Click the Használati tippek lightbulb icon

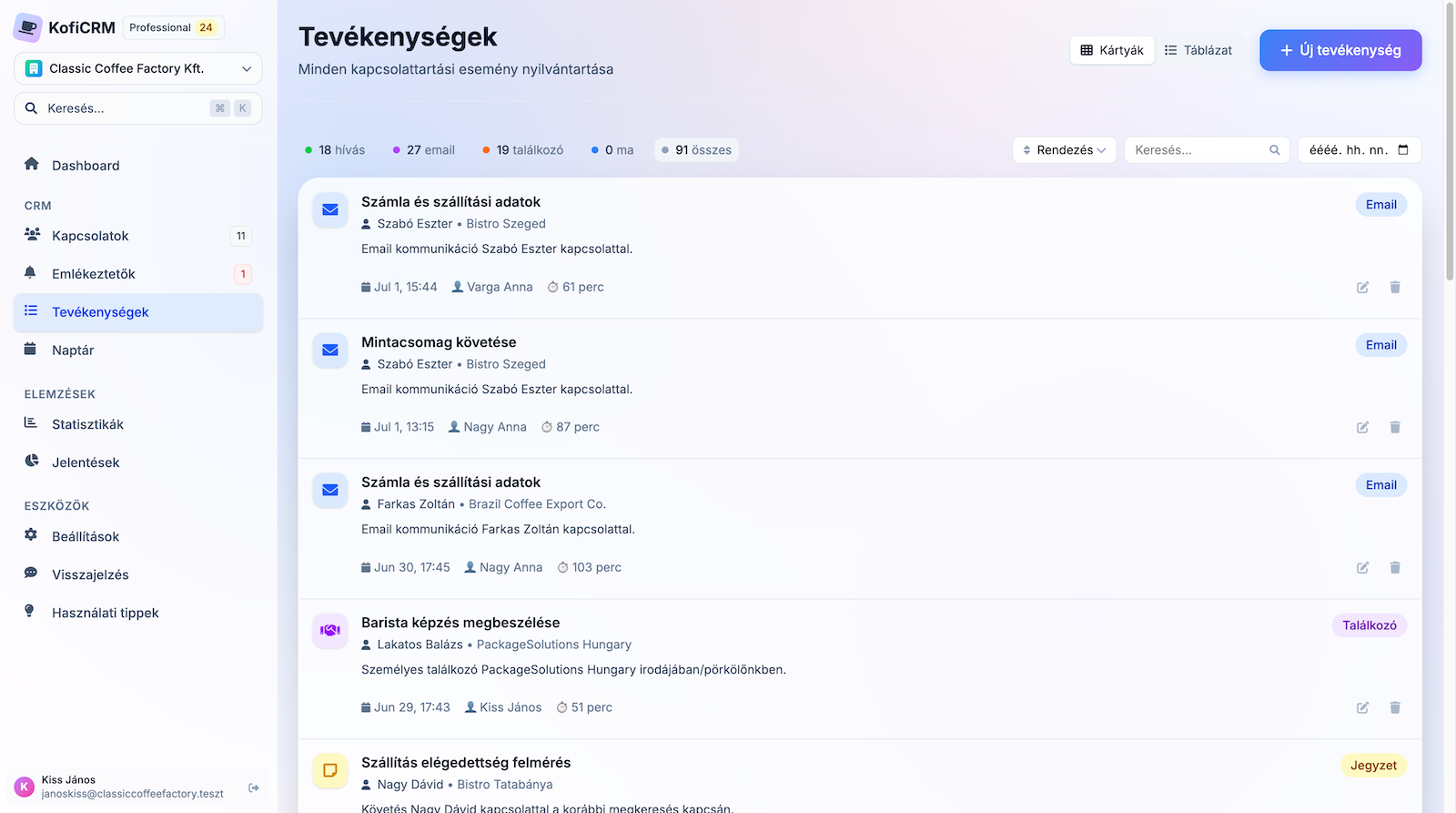click(x=29, y=611)
